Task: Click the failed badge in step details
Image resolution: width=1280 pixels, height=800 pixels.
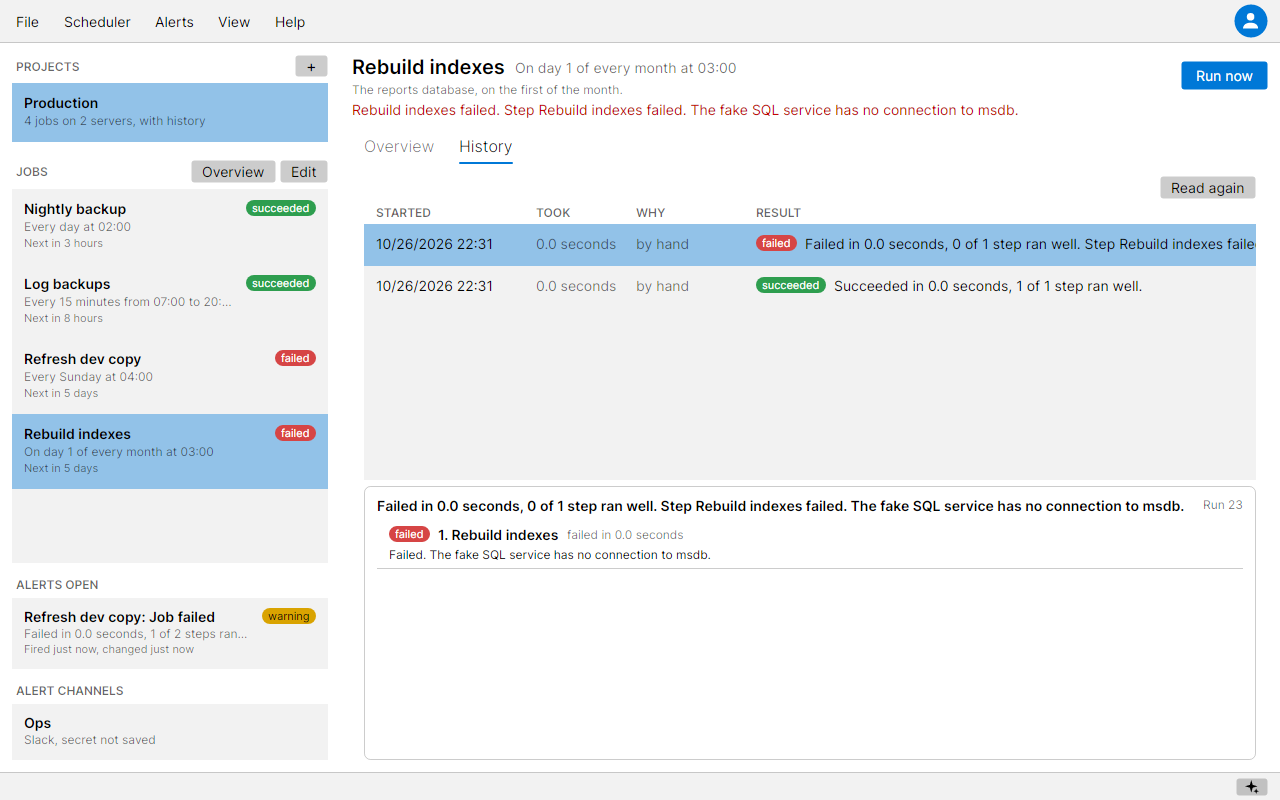Action: [409, 534]
